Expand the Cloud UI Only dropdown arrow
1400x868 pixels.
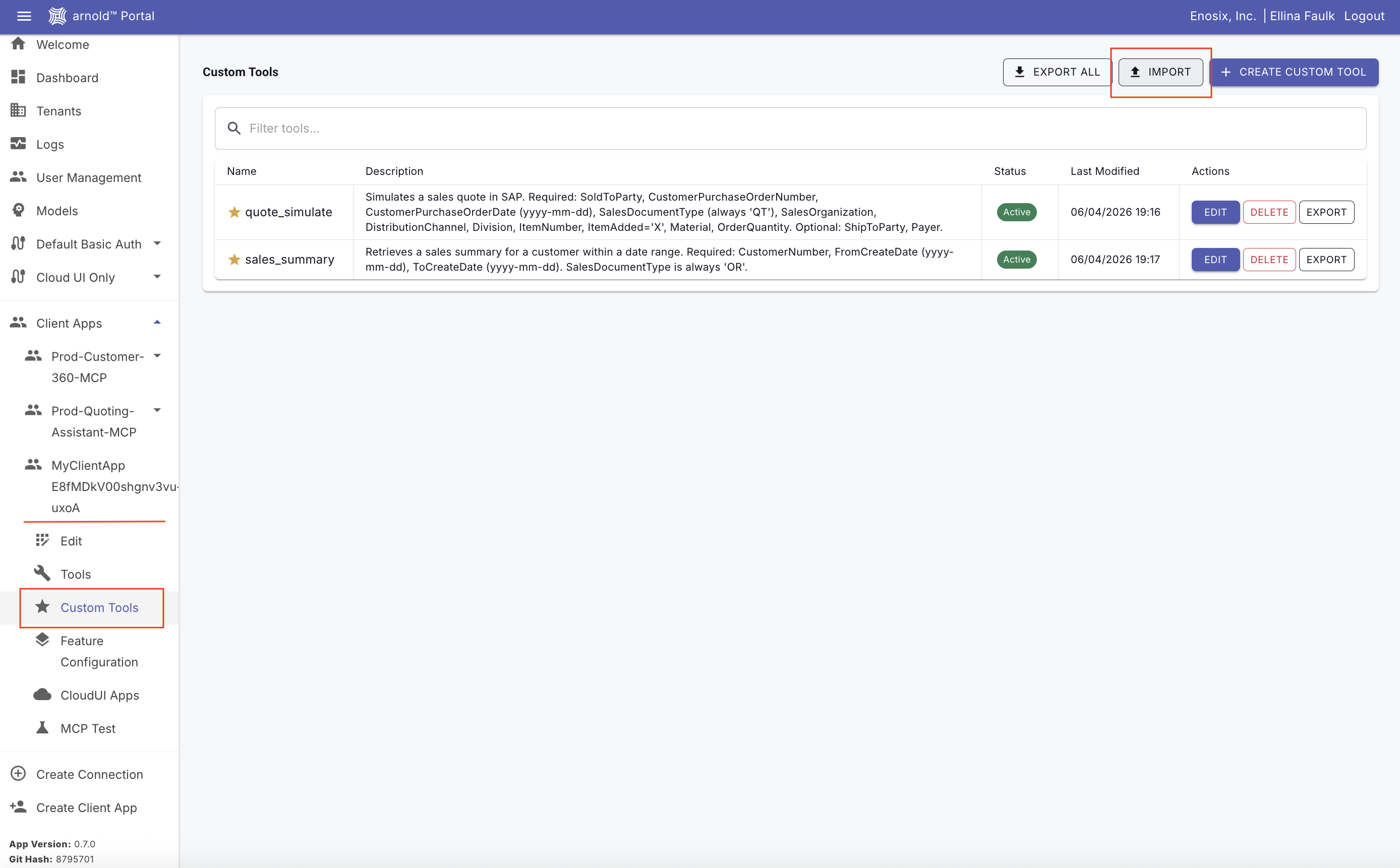[x=157, y=277]
